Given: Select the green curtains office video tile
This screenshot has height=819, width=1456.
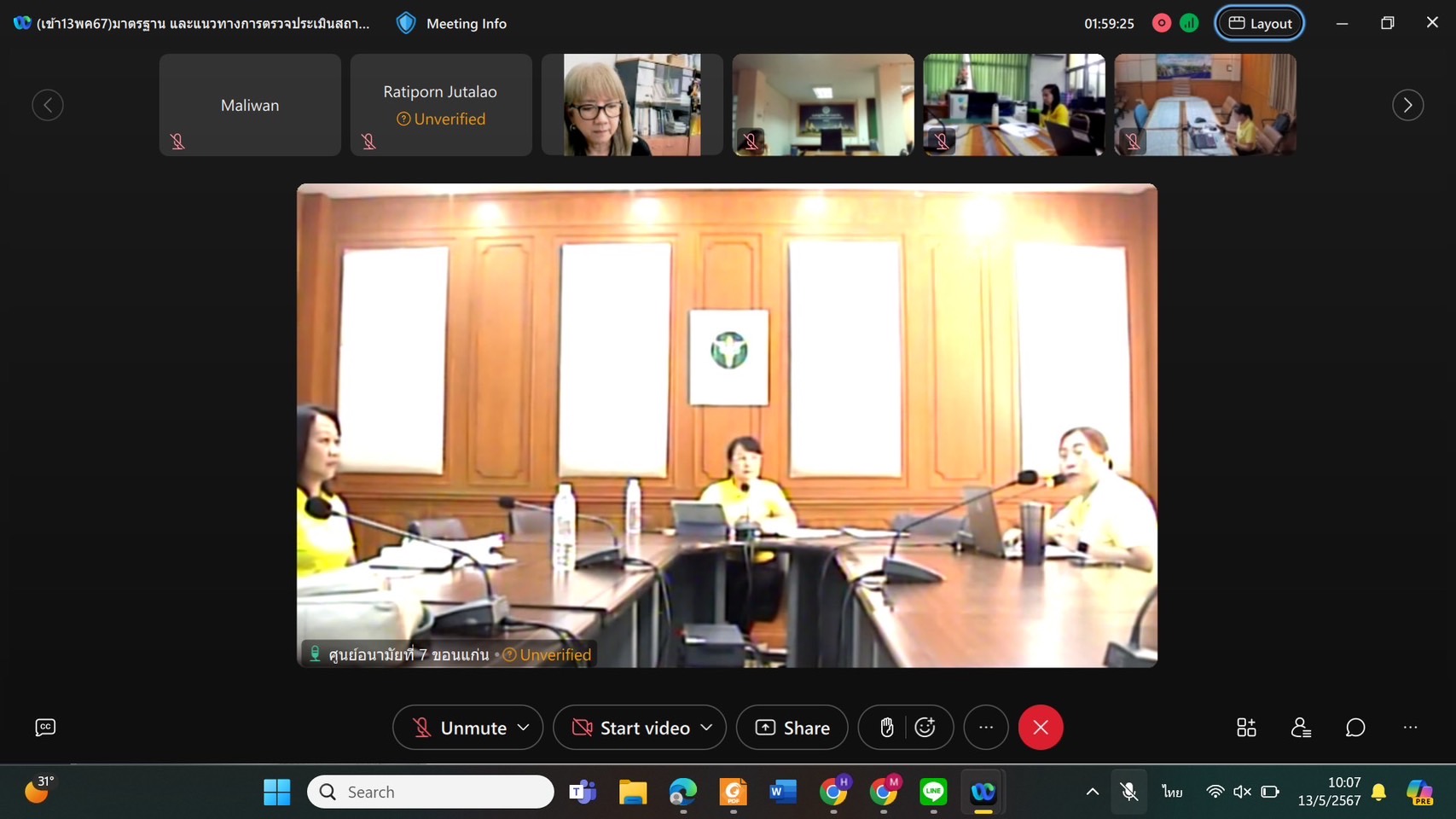Looking at the screenshot, I should 1014,105.
